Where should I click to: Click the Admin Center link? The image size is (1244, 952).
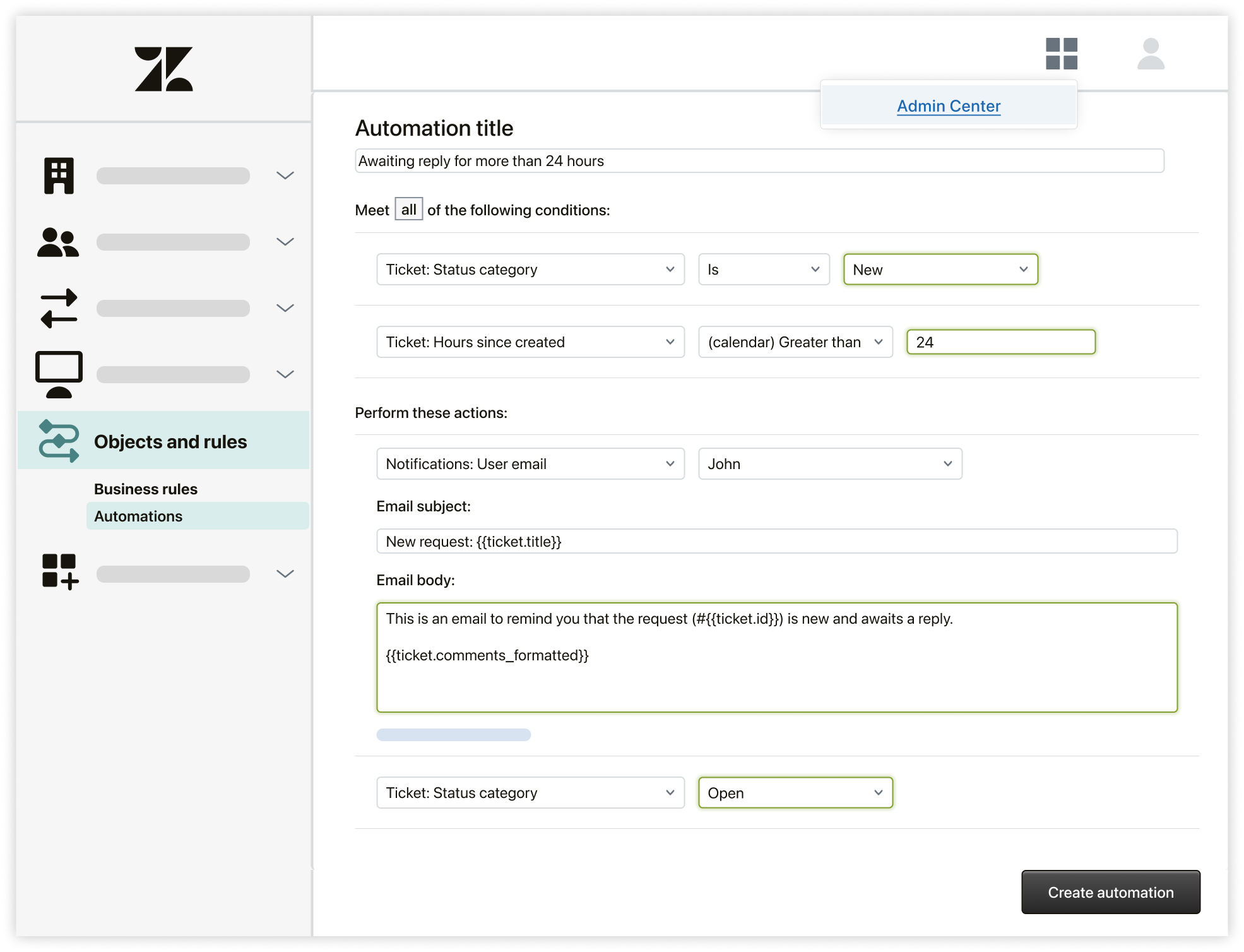pyautogui.click(x=948, y=106)
